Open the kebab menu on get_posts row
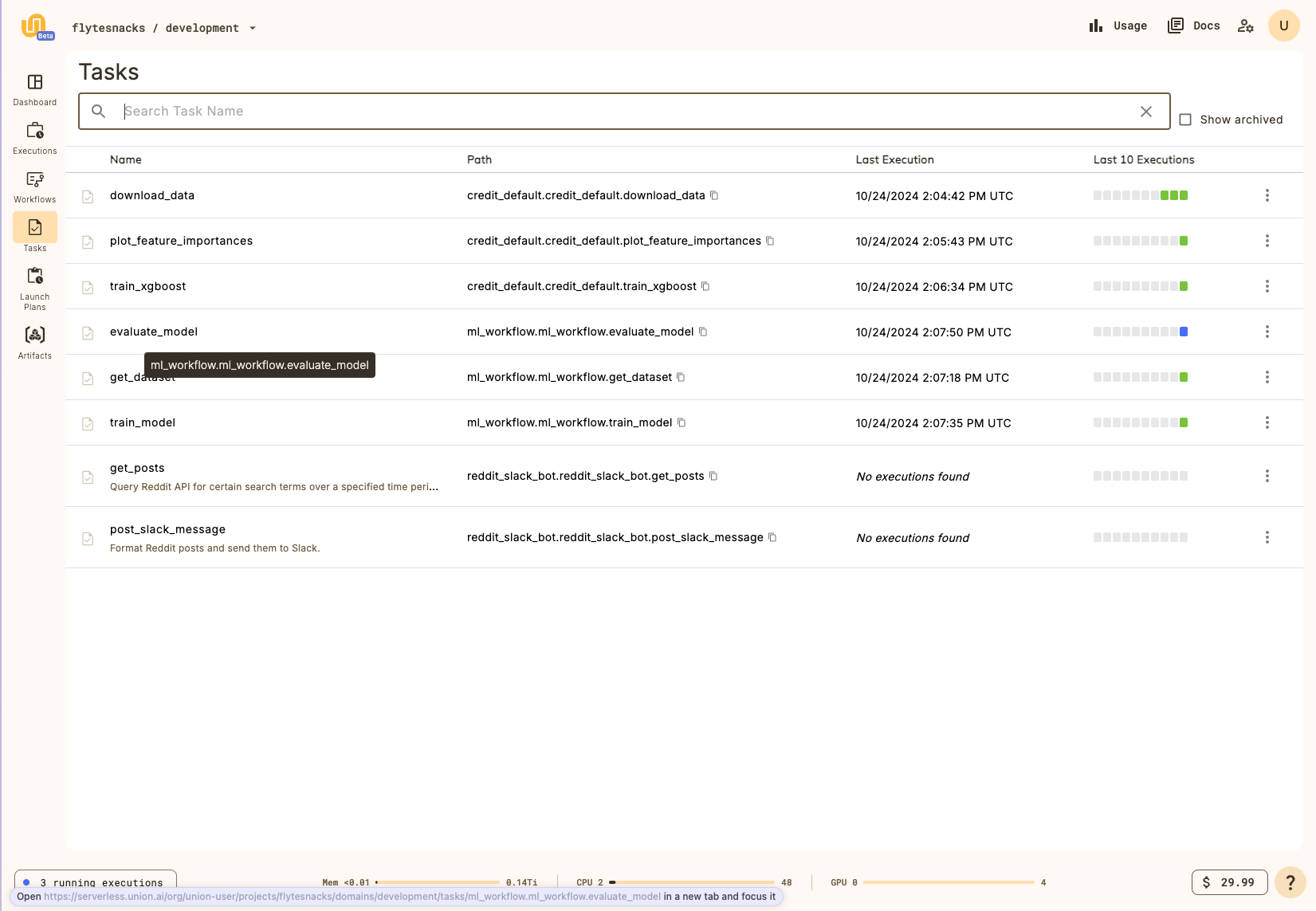Viewport: 1316px width, 911px height. pos(1267,476)
